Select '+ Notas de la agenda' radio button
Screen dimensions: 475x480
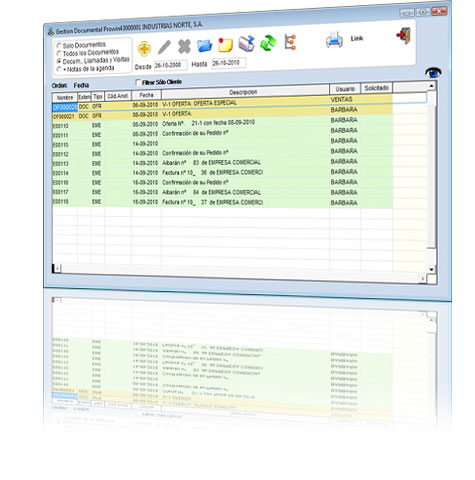coord(59,70)
